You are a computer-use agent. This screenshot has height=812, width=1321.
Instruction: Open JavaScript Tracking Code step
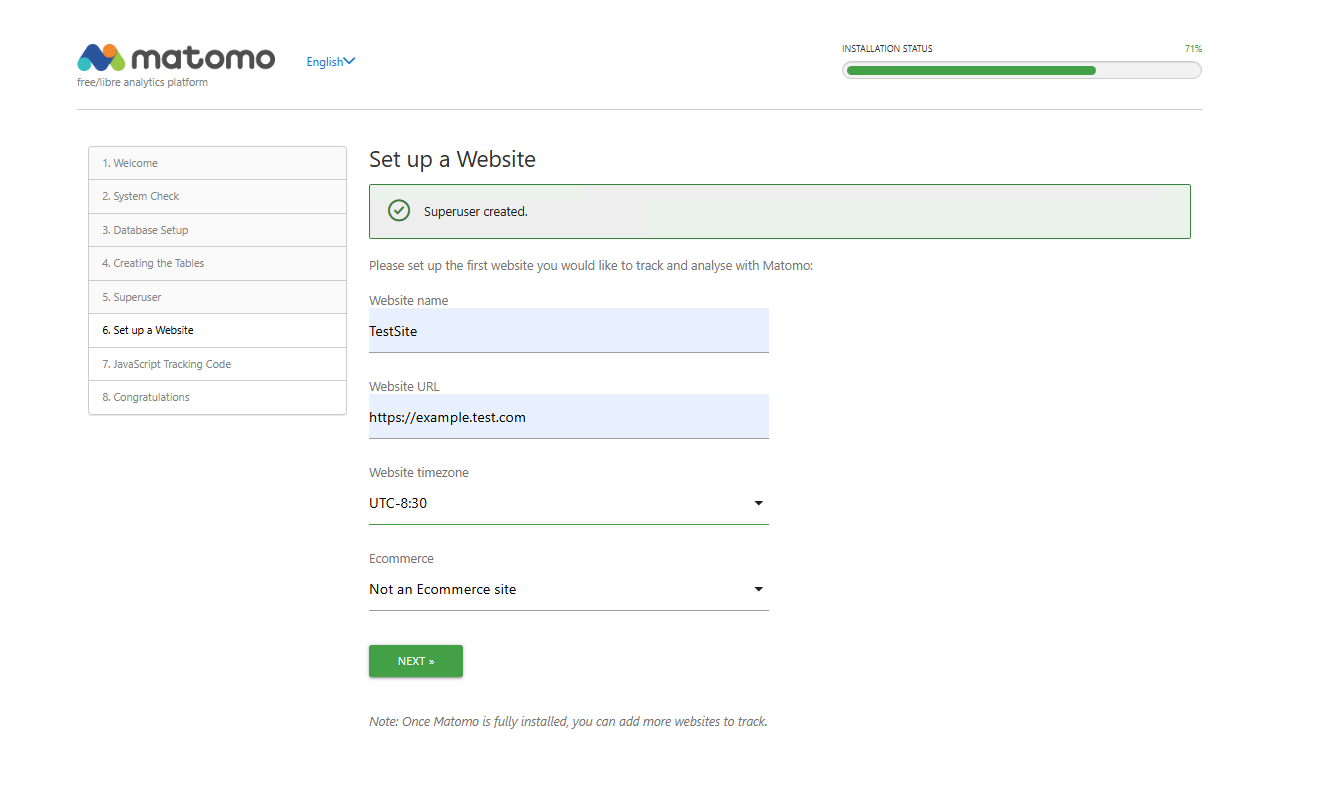pyautogui.click(x=217, y=364)
